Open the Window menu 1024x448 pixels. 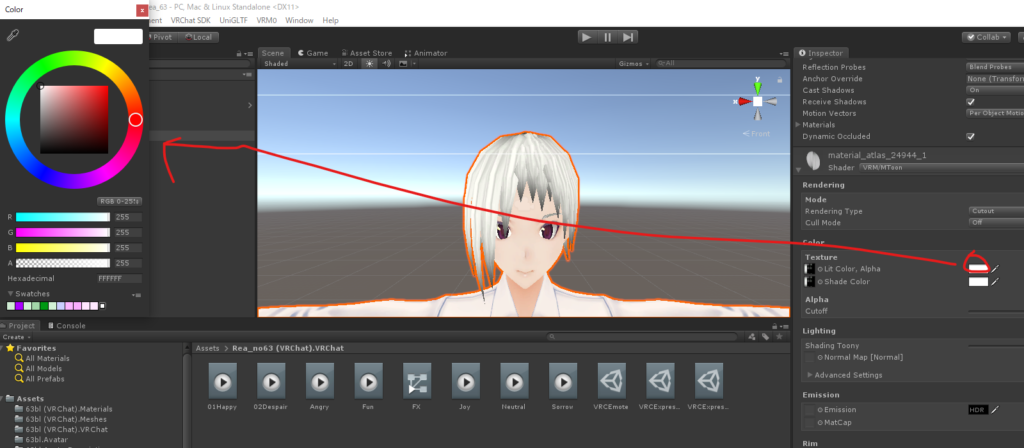[x=299, y=20]
